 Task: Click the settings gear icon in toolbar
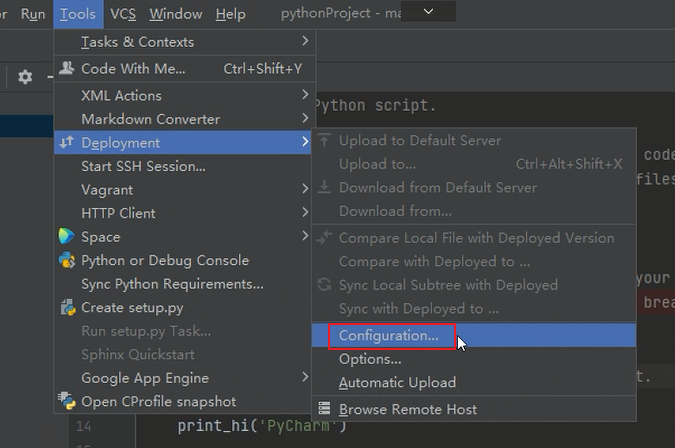click(x=25, y=77)
